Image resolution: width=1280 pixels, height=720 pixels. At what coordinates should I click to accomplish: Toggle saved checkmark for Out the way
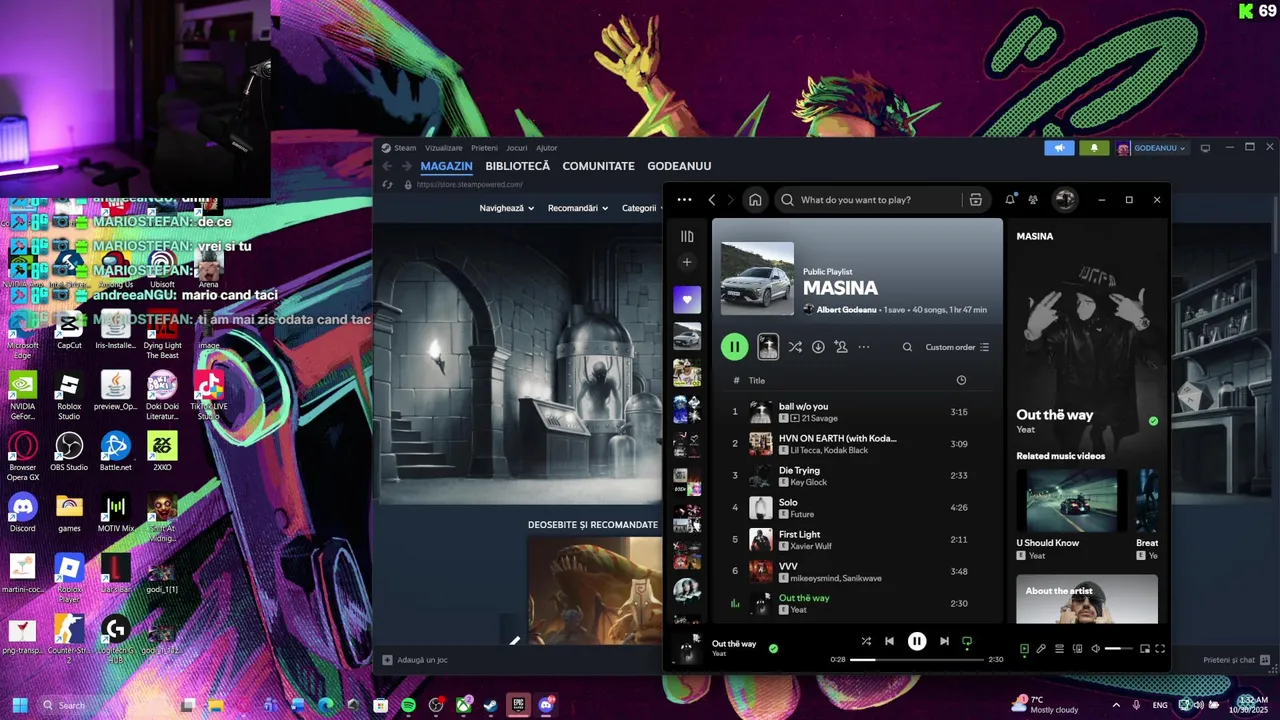[773, 648]
